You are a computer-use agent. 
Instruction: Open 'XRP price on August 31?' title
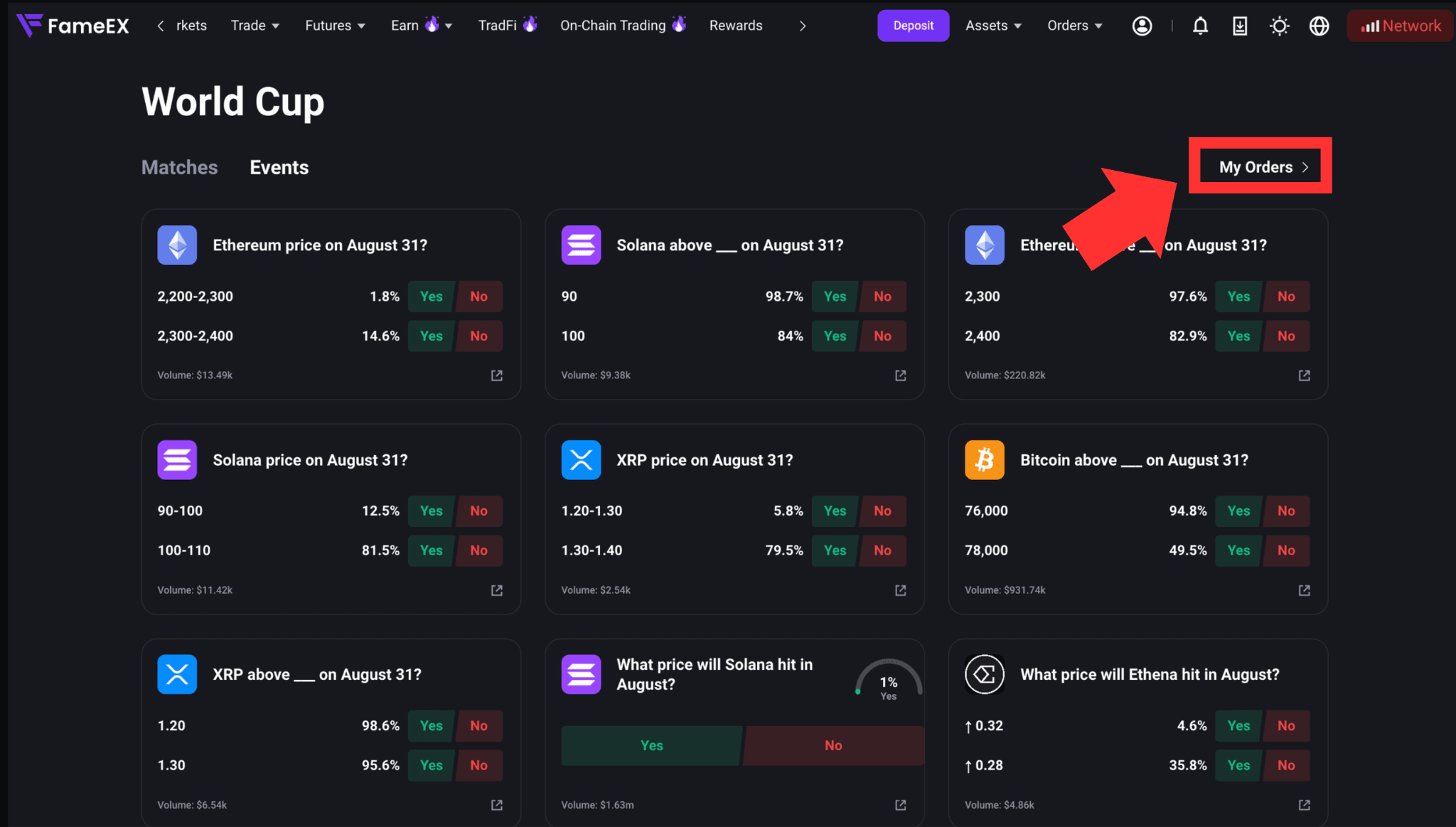click(705, 461)
